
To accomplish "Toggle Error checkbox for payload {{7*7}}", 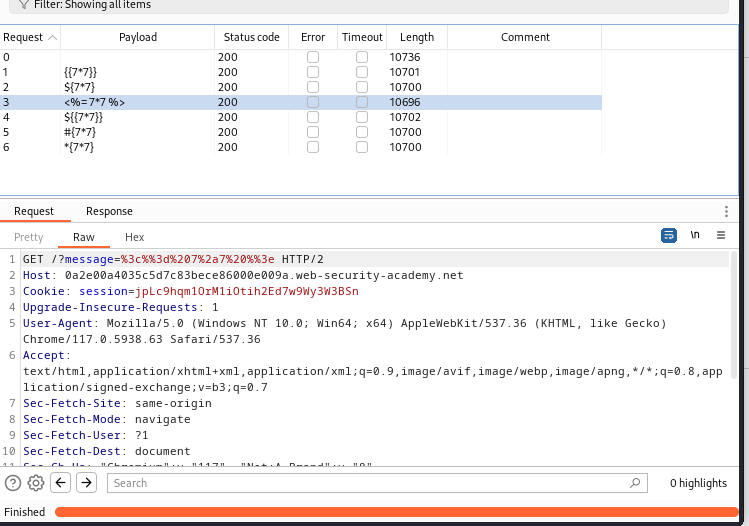I will click(313, 72).
